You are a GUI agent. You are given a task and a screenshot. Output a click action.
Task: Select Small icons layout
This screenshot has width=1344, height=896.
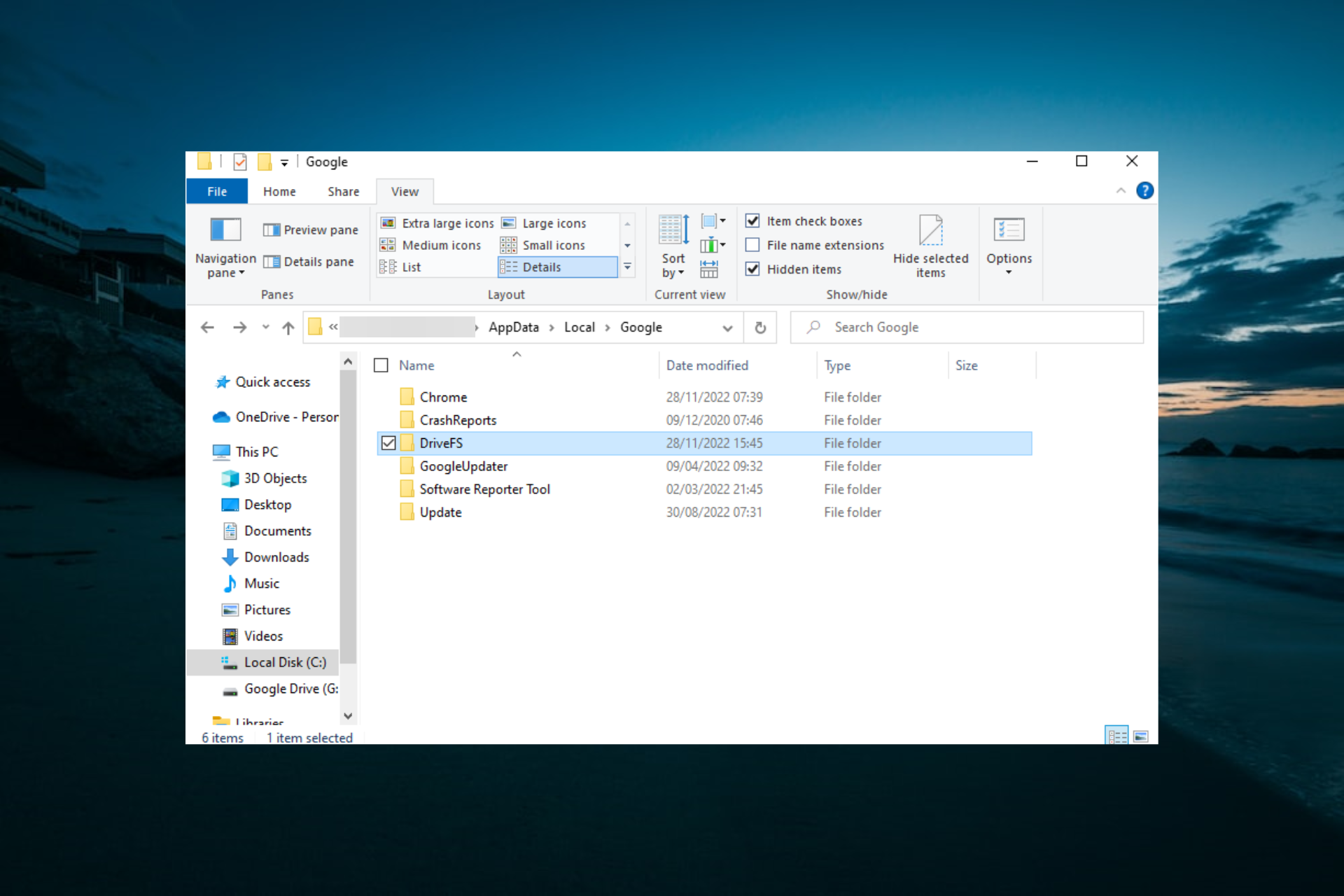coord(544,245)
